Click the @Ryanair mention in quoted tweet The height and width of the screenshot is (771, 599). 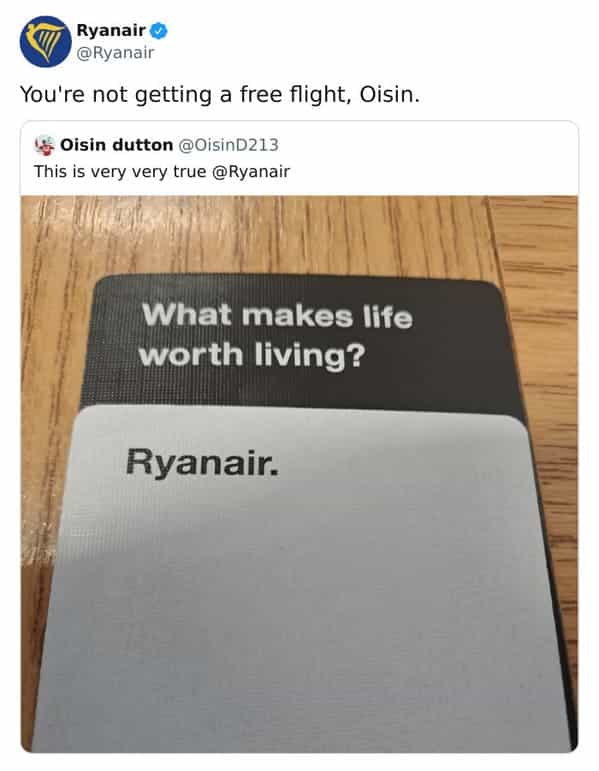coord(251,172)
